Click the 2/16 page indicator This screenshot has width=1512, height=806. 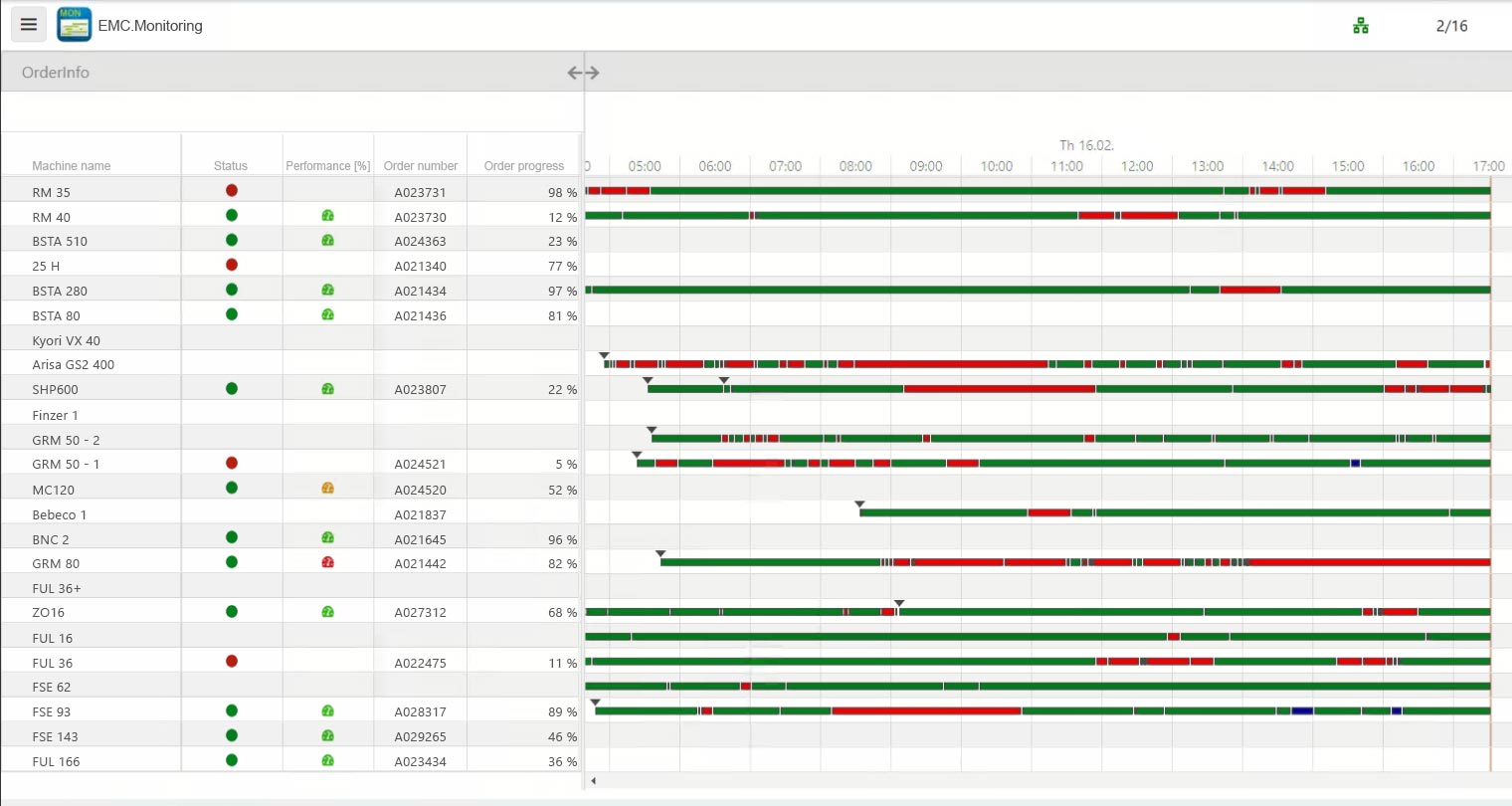[x=1451, y=26]
